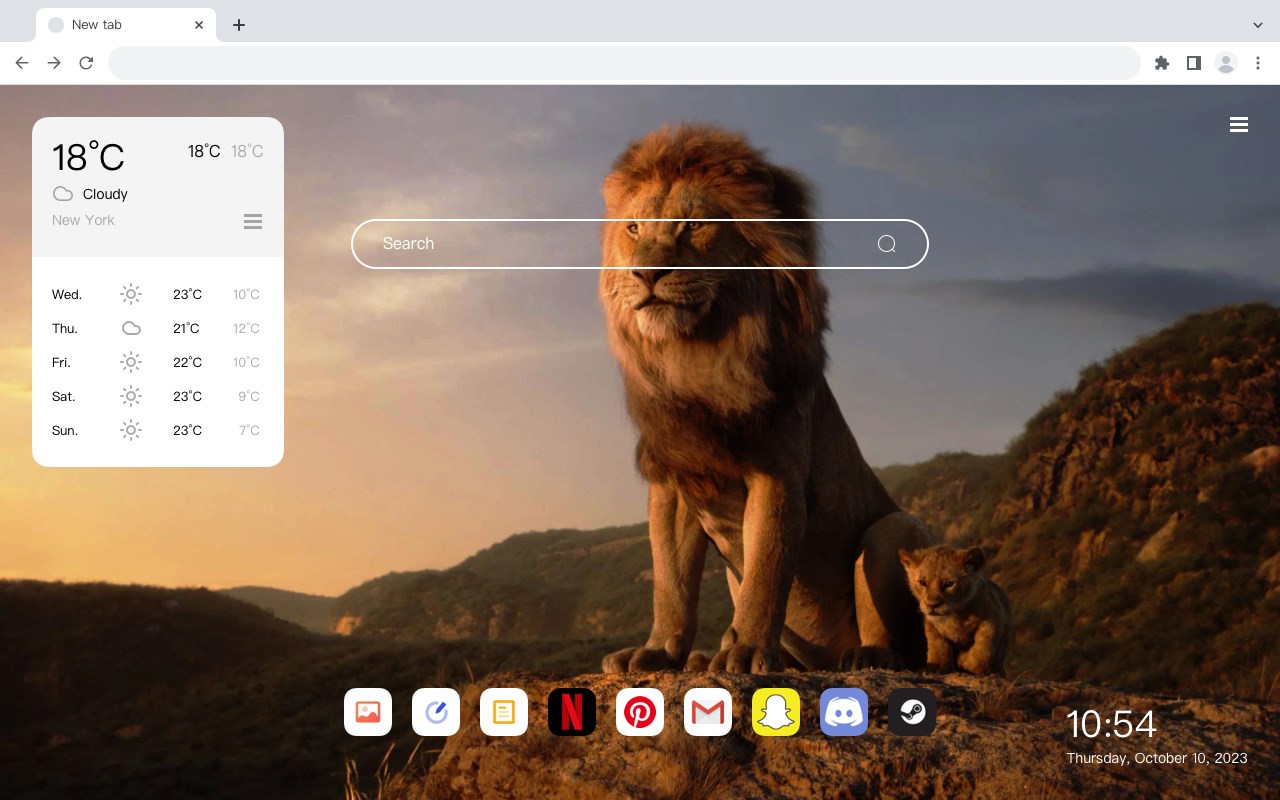This screenshot has height=800, width=1280.
Task: Select the New tab tab
Action: [126, 25]
